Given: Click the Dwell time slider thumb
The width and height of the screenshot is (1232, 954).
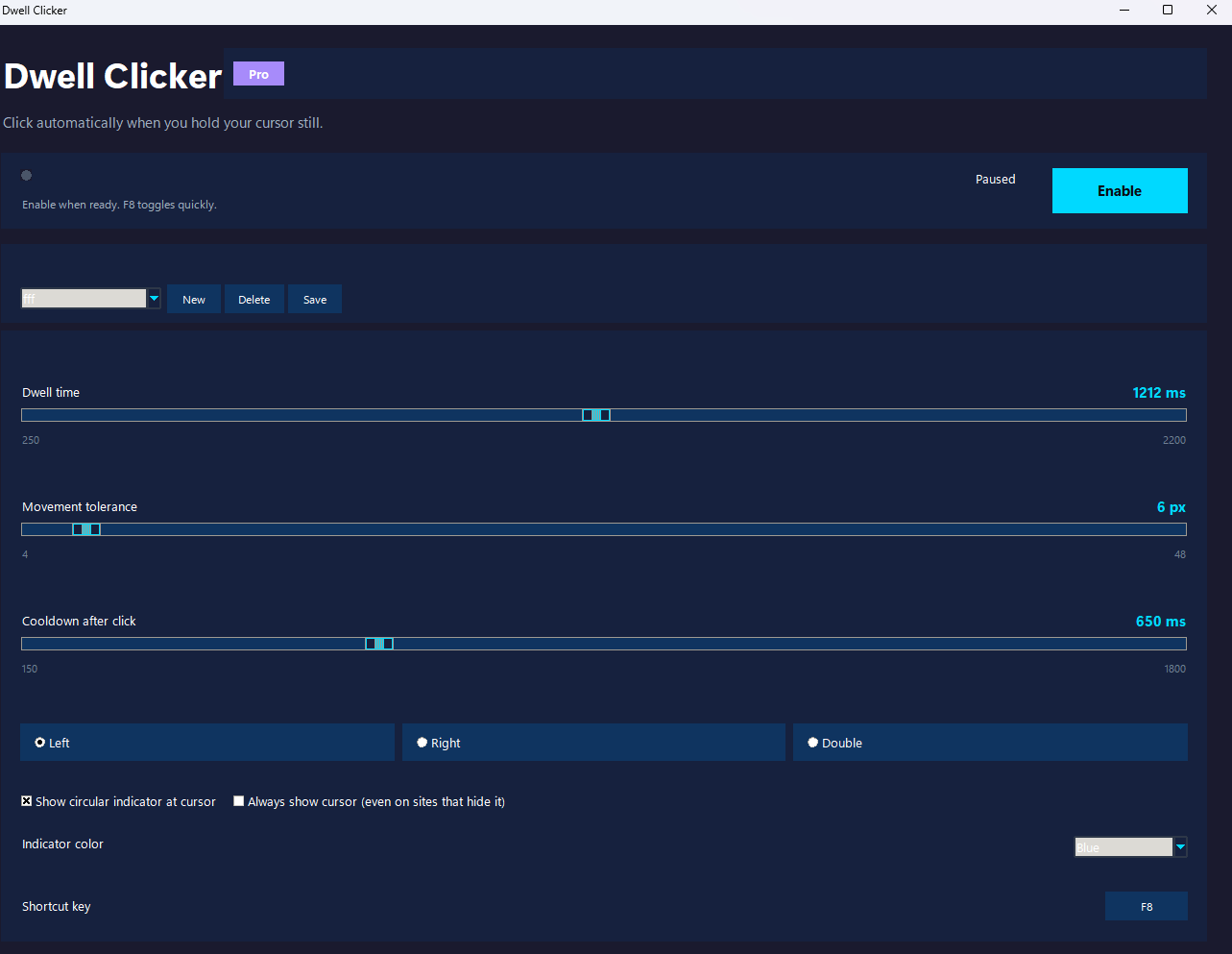Looking at the screenshot, I should (596, 415).
